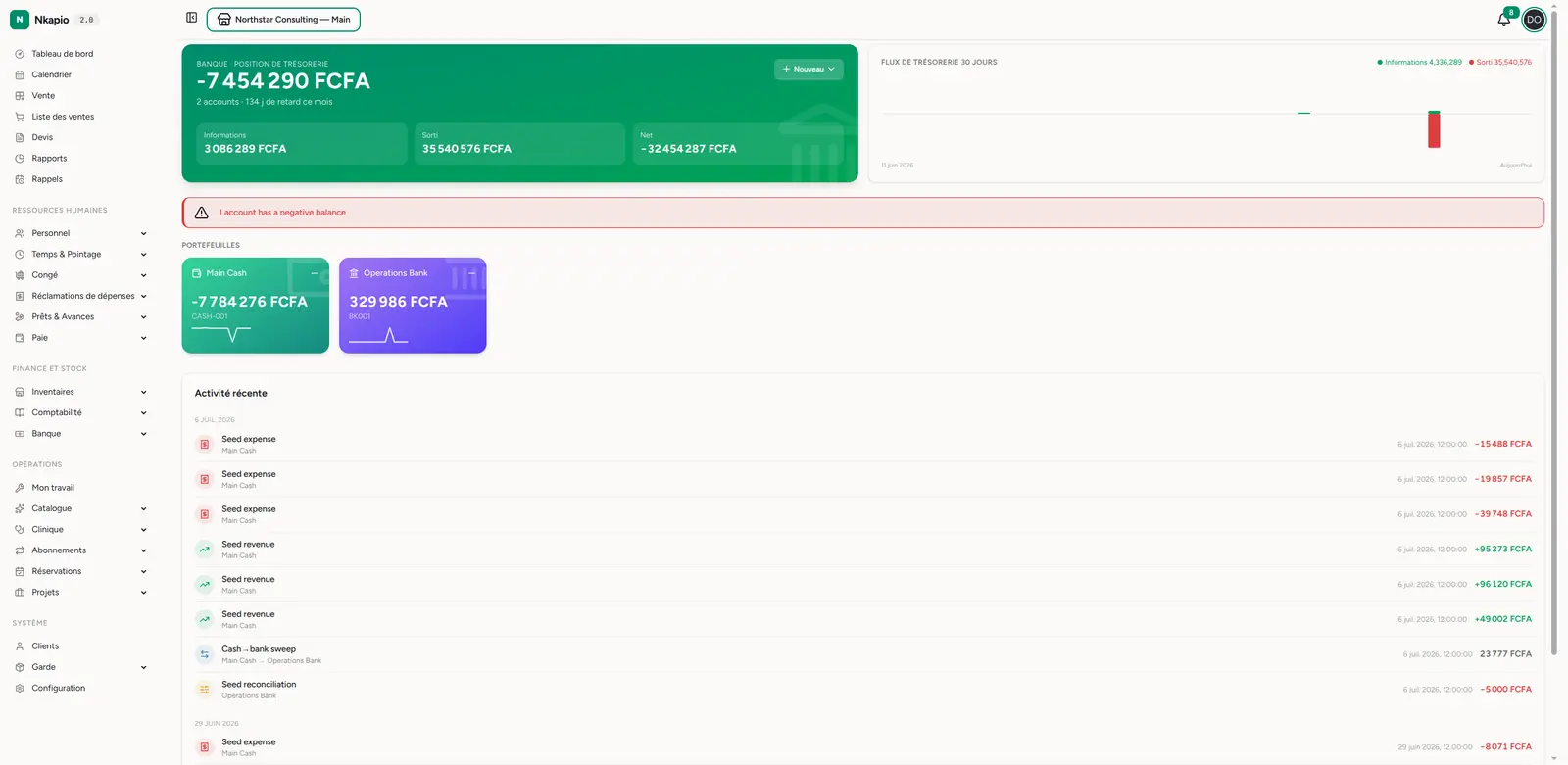Click the Cash→bank sweep transfer icon
This screenshot has width=1568, height=765.
[205, 654]
